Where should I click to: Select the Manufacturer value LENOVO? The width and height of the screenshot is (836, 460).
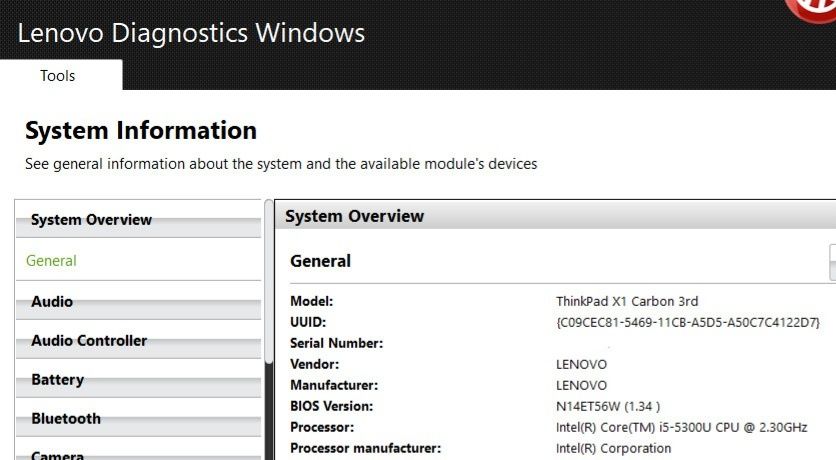point(581,385)
